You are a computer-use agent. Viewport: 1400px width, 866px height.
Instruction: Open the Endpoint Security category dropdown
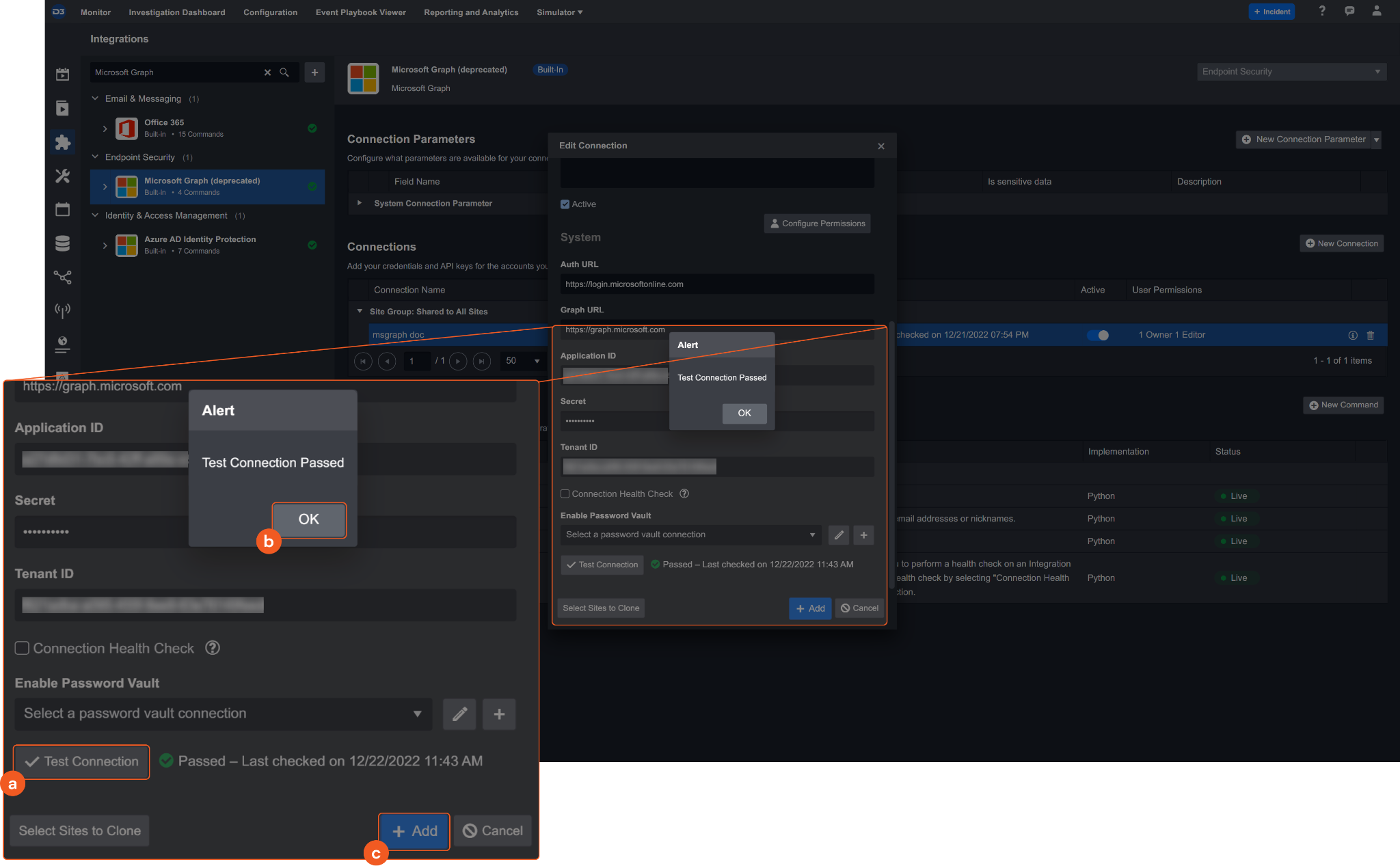[1291, 72]
